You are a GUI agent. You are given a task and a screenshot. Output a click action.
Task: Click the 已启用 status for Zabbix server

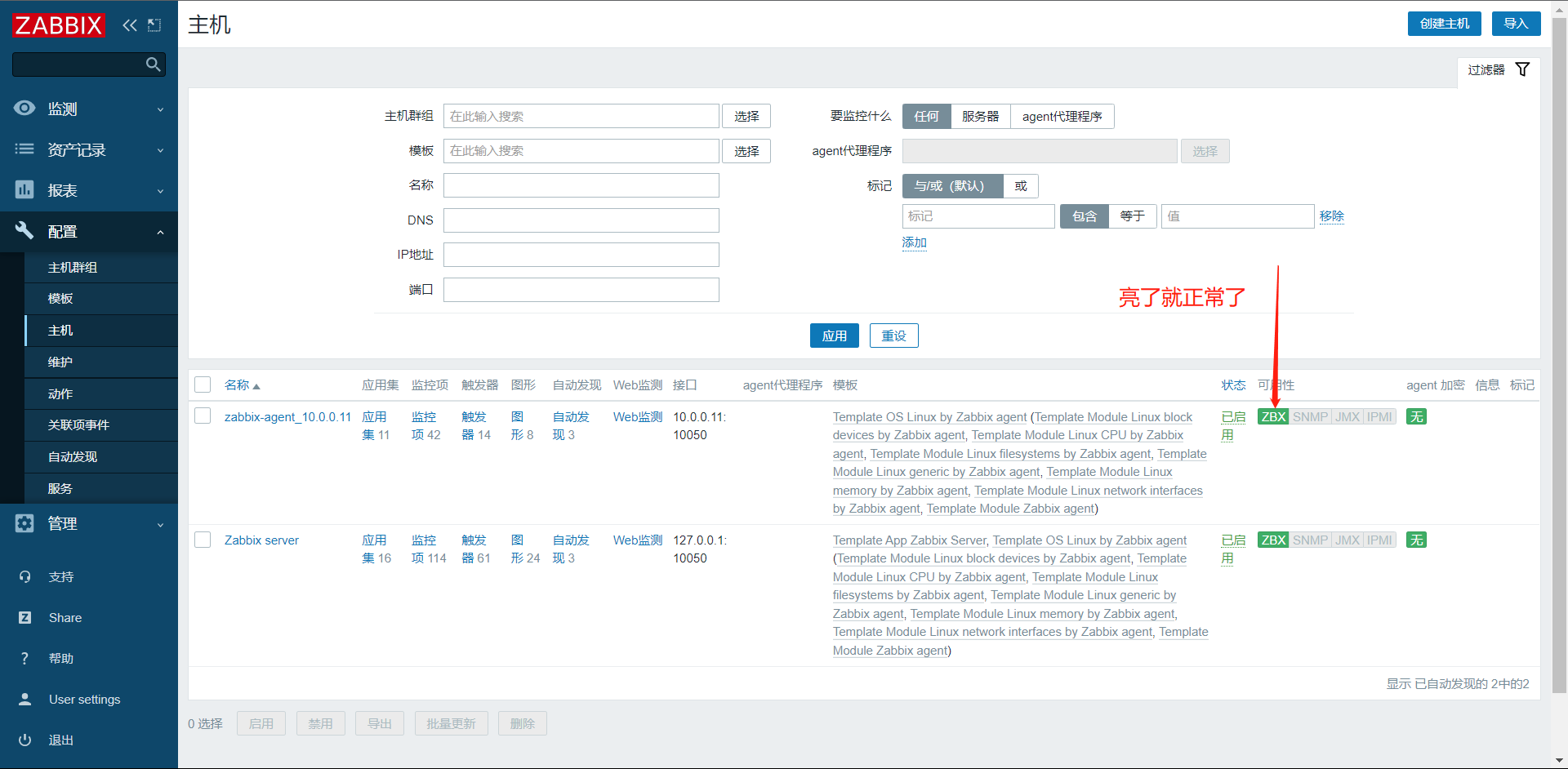(x=1233, y=549)
